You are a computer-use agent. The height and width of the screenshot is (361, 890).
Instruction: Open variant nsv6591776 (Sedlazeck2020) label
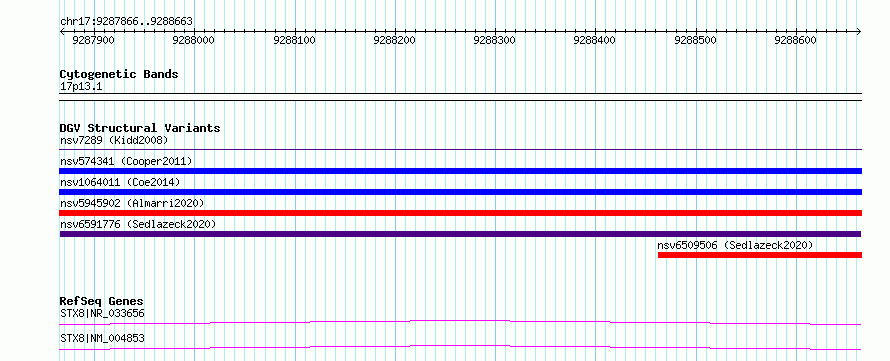(138, 224)
